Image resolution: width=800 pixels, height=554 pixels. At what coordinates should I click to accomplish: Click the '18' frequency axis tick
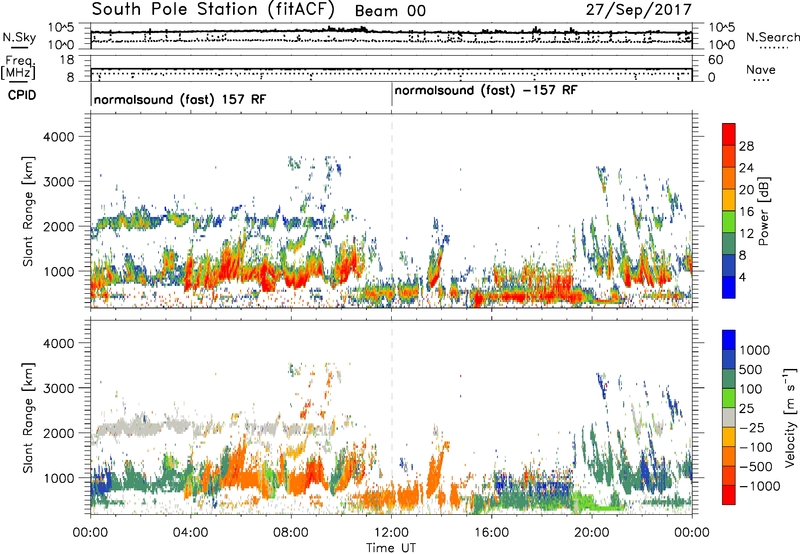pos(67,60)
